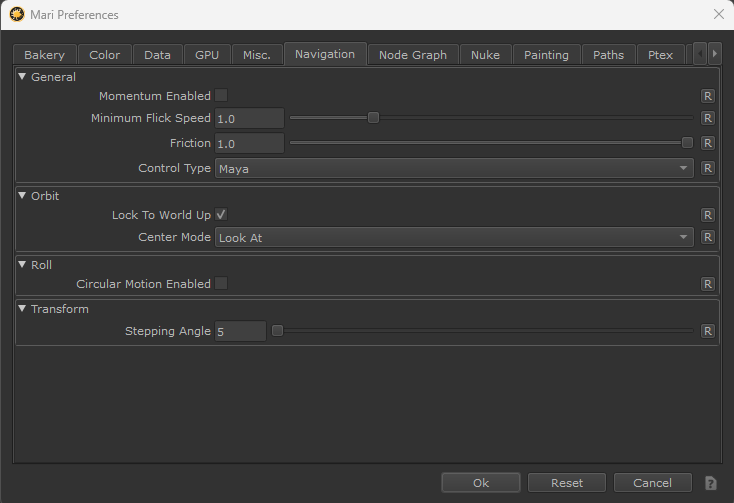Open the Data tab
This screenshot has width=734, height=503.
[x=157, y=55]
